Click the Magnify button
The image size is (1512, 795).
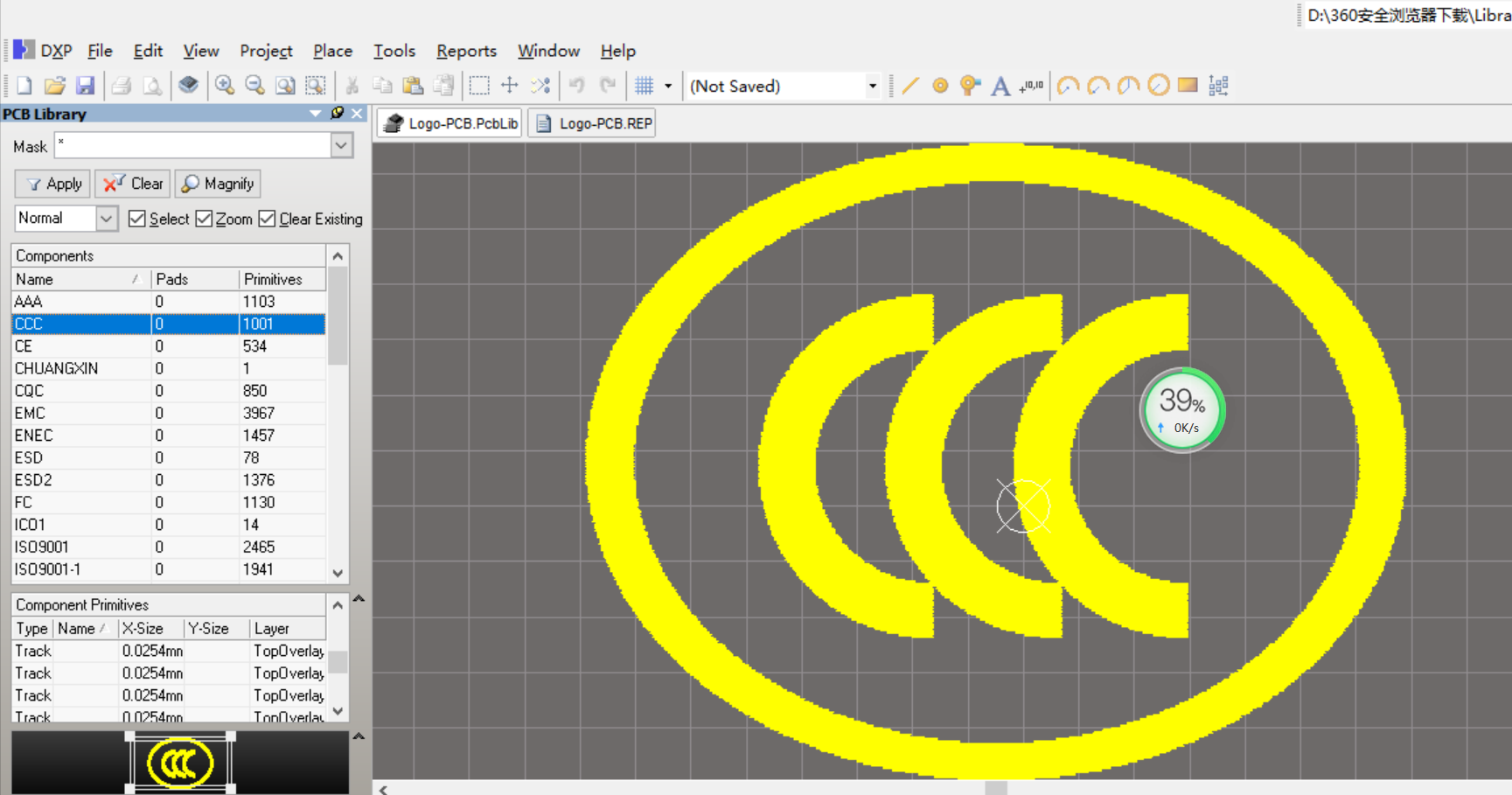pos(218,184)
